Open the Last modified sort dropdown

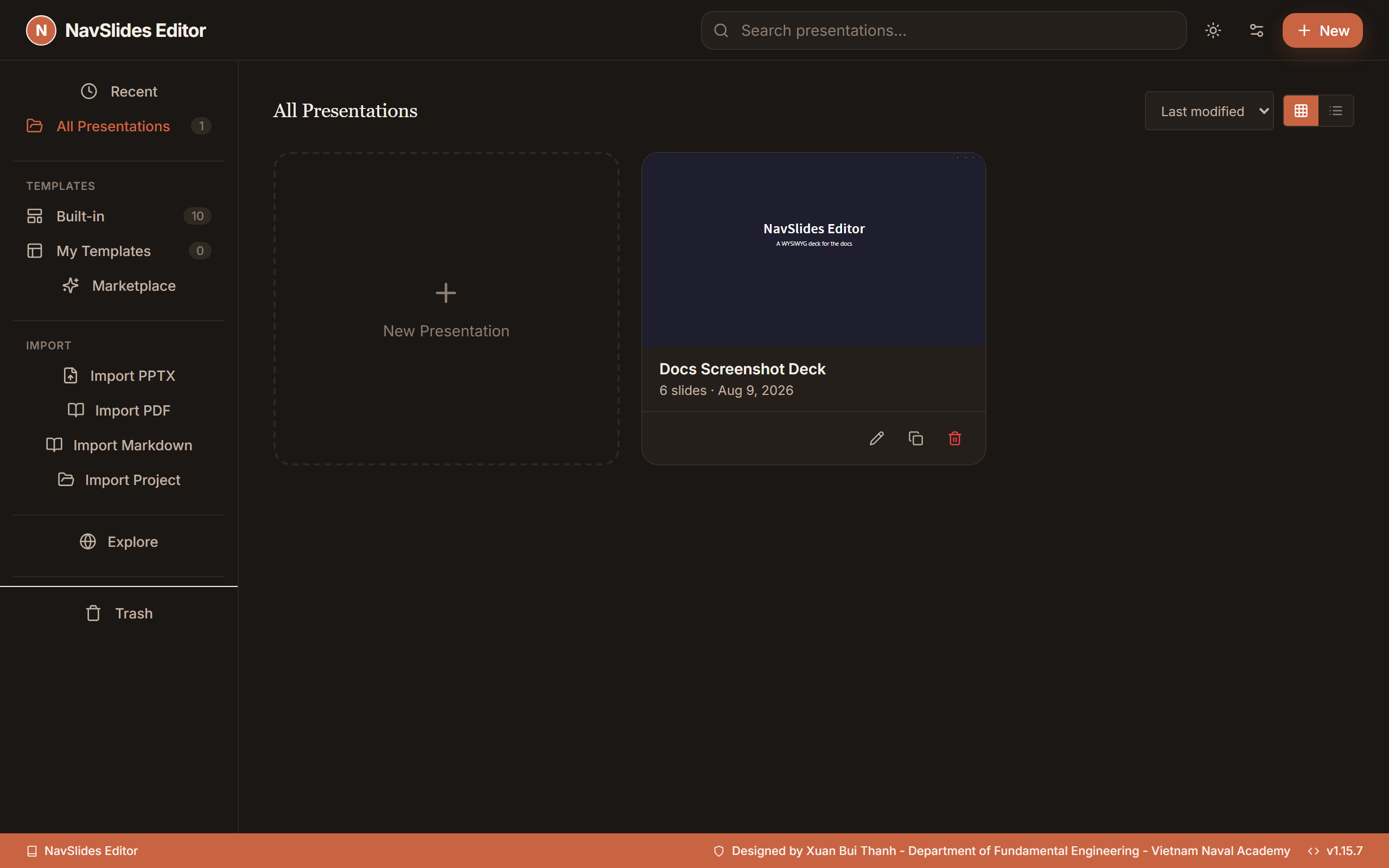[x=1209, y=111]
